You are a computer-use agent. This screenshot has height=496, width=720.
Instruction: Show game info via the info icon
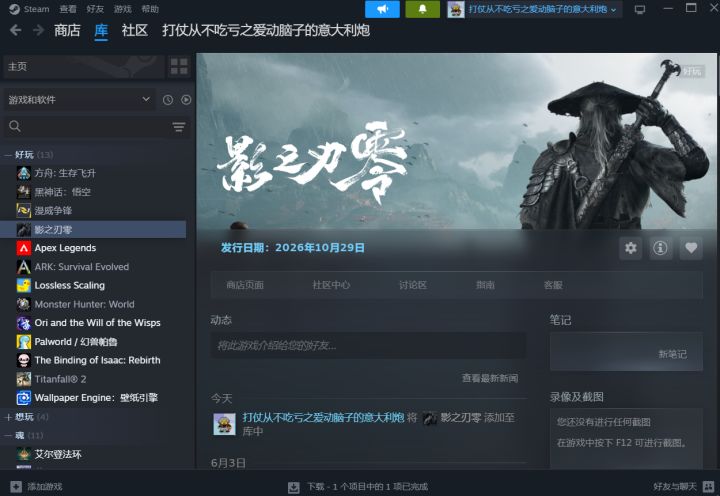(x=660, y=248)
